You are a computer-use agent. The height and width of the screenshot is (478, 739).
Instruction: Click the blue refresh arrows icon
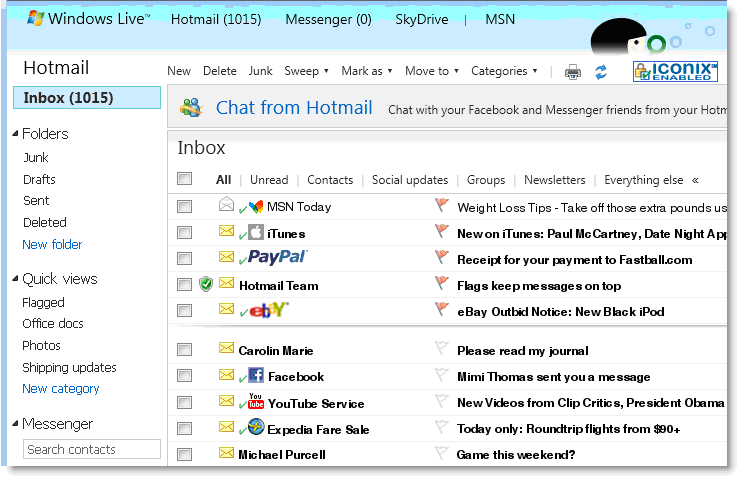600,72
